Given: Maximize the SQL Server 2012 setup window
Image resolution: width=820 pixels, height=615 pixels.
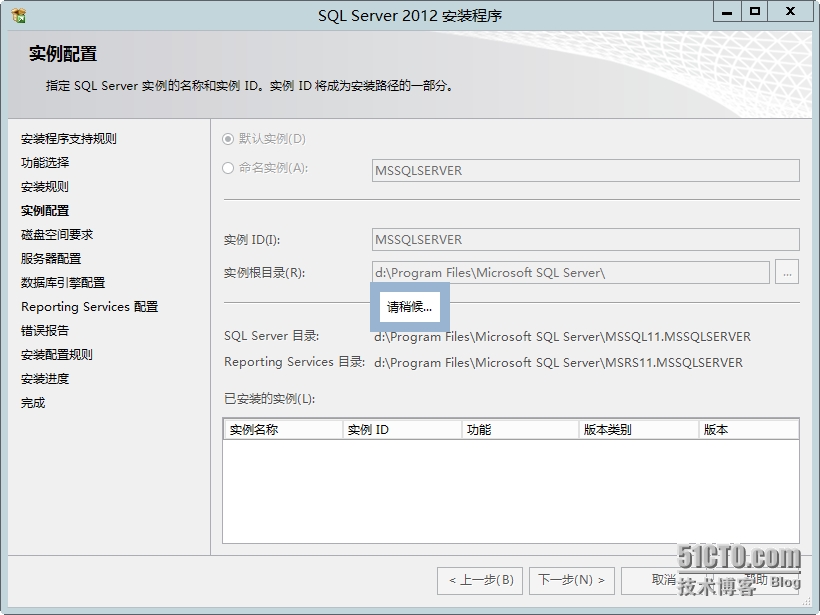Looking at the screenshot, I should click(x=755, y=12).
